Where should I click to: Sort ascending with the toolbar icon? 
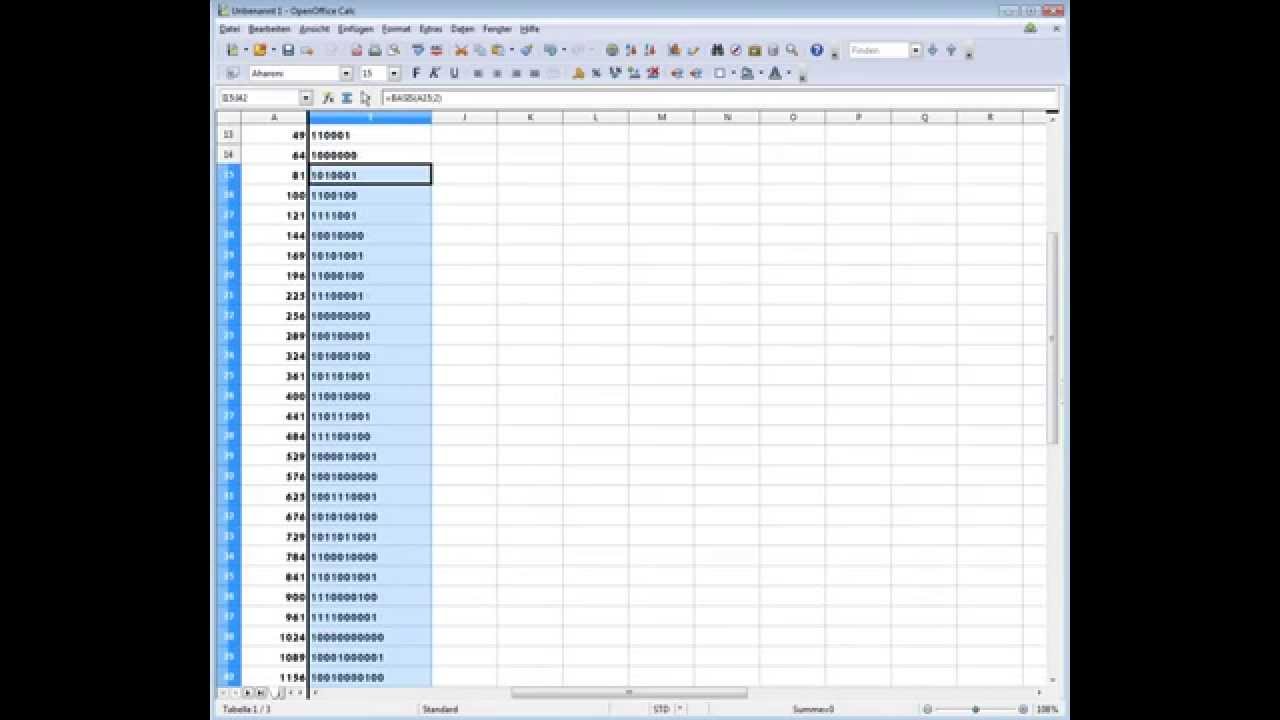click(631, 50)
